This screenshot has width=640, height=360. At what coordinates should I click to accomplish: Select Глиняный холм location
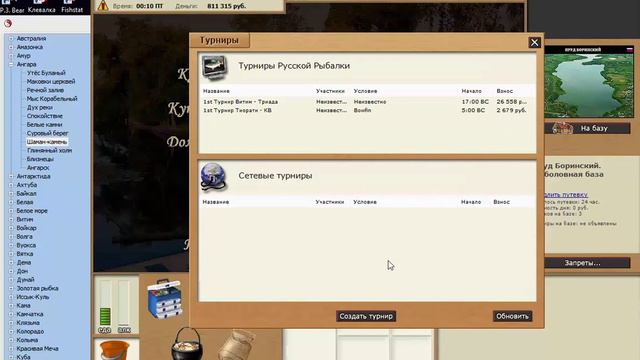tap(49, 150)
